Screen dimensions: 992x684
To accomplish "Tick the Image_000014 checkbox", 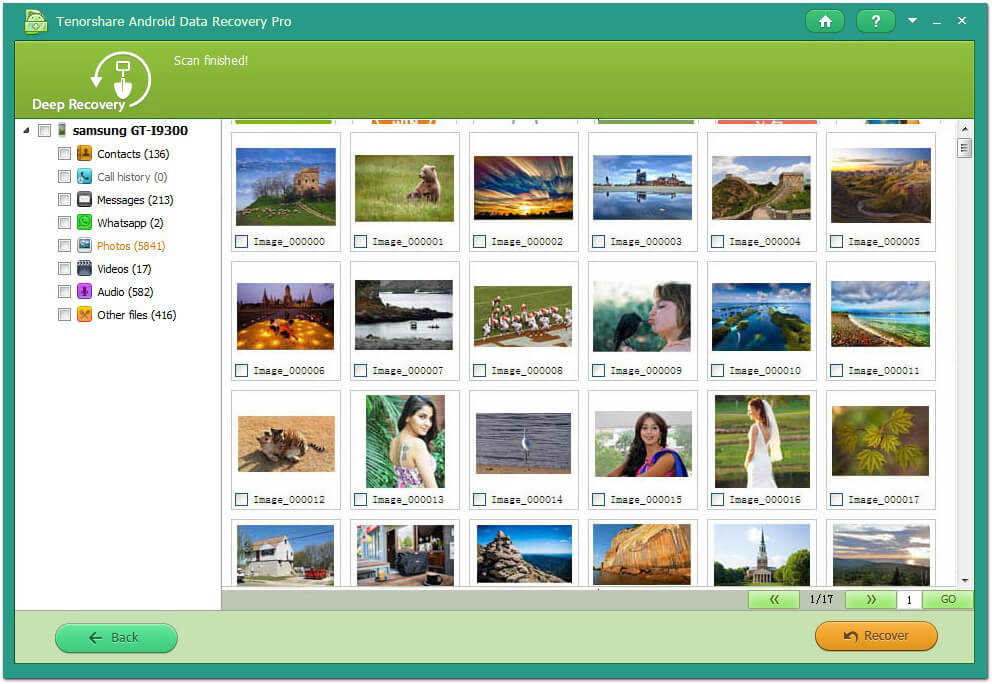I will 479,500.
